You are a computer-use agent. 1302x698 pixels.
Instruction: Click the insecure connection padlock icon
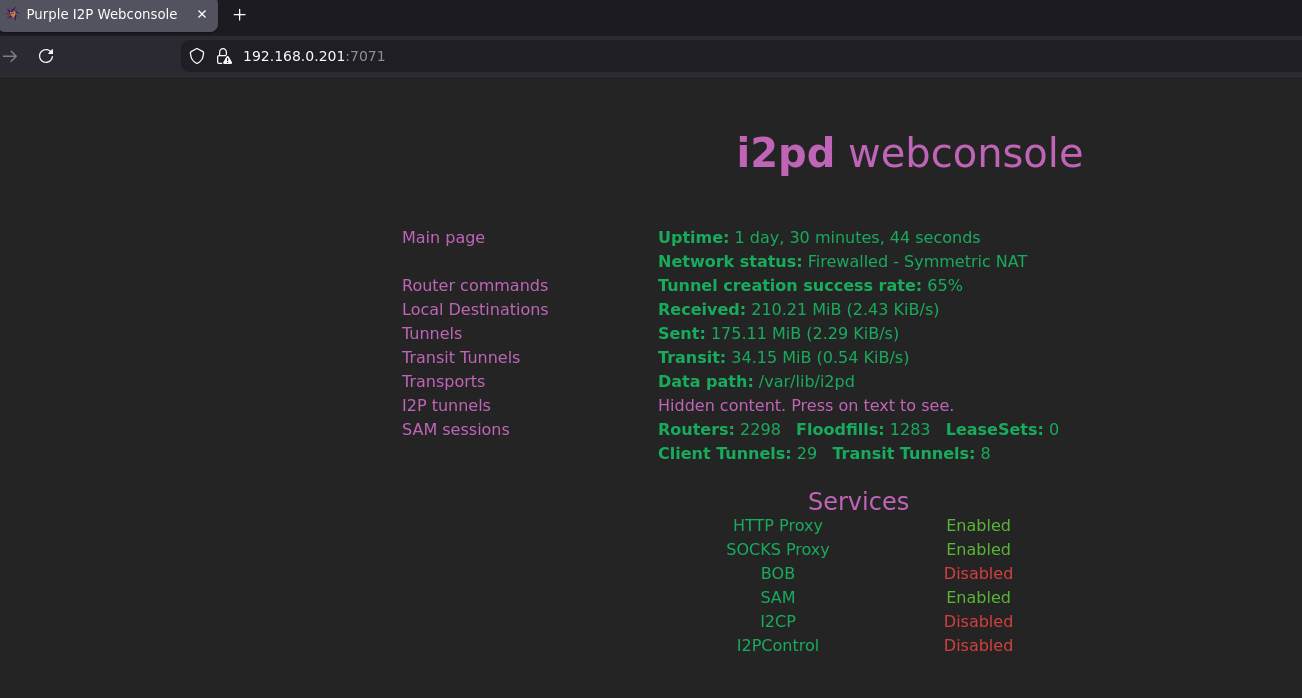(224, 56)
